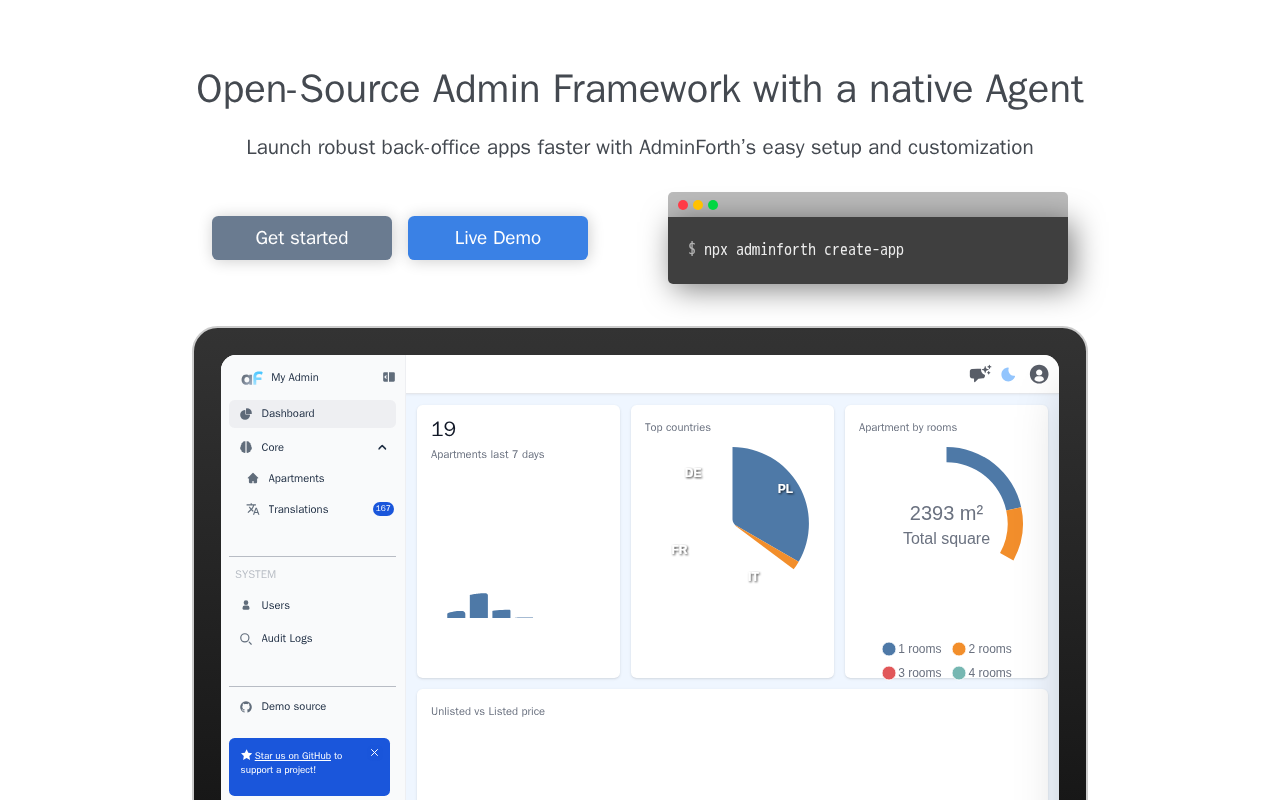
Task: Open the AI agent chat icon
Action: (x=980, y=374)
